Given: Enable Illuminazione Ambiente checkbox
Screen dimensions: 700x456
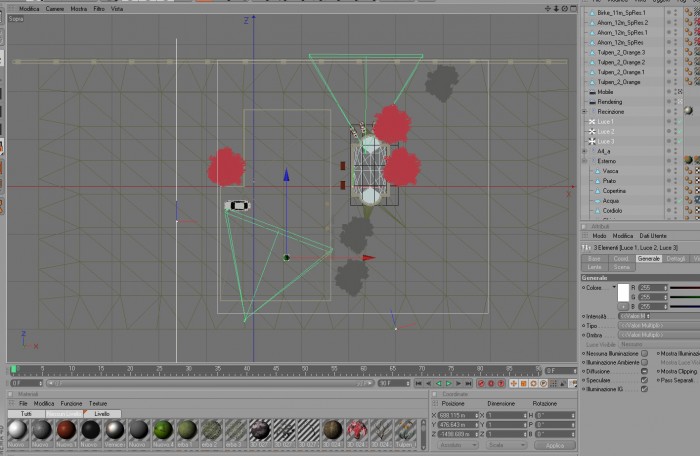Looking at the screenshot, I should pos(644,362).
